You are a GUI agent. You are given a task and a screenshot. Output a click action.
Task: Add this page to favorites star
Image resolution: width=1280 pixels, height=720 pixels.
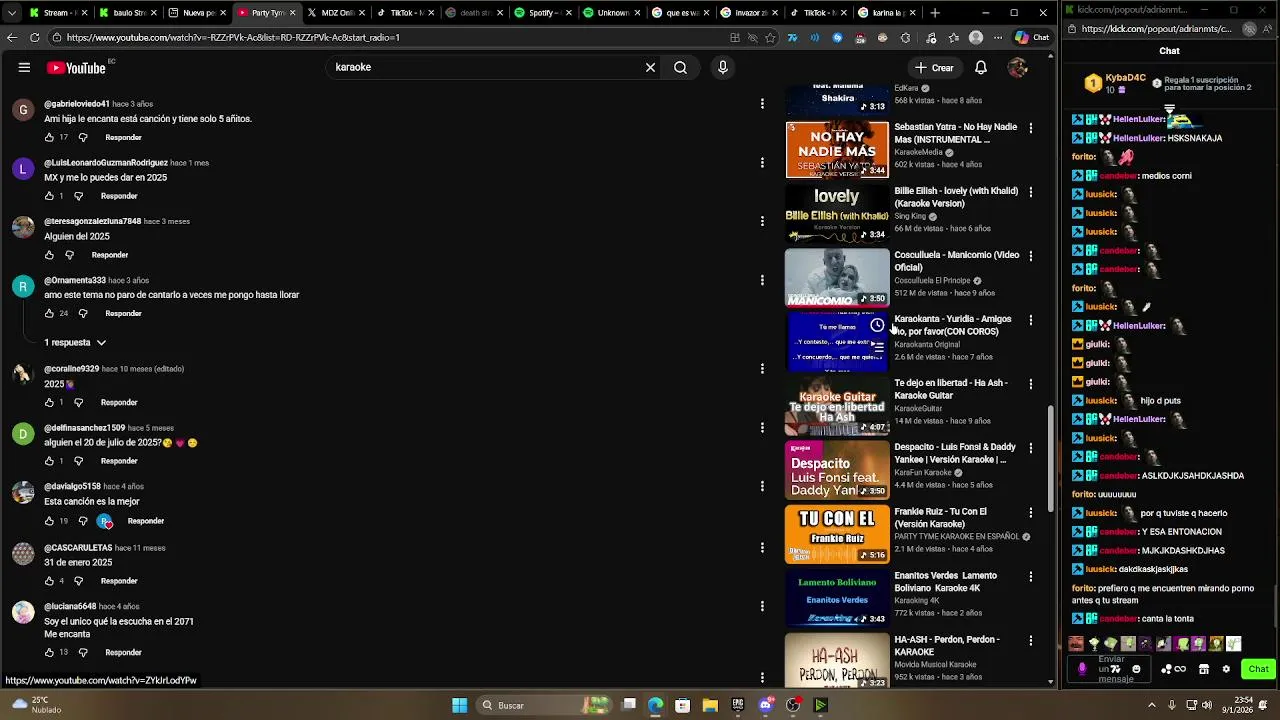tap(770, 38)
